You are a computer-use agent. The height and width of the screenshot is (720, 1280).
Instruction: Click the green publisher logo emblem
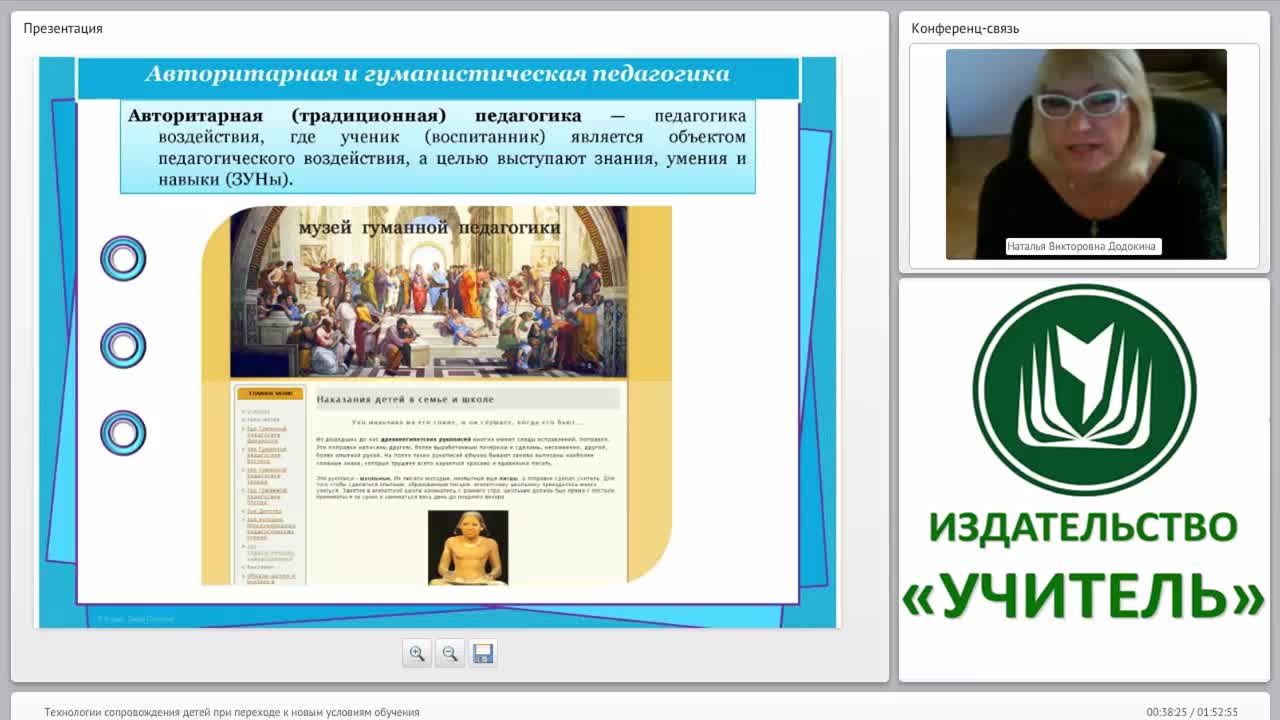[1084, 389]
